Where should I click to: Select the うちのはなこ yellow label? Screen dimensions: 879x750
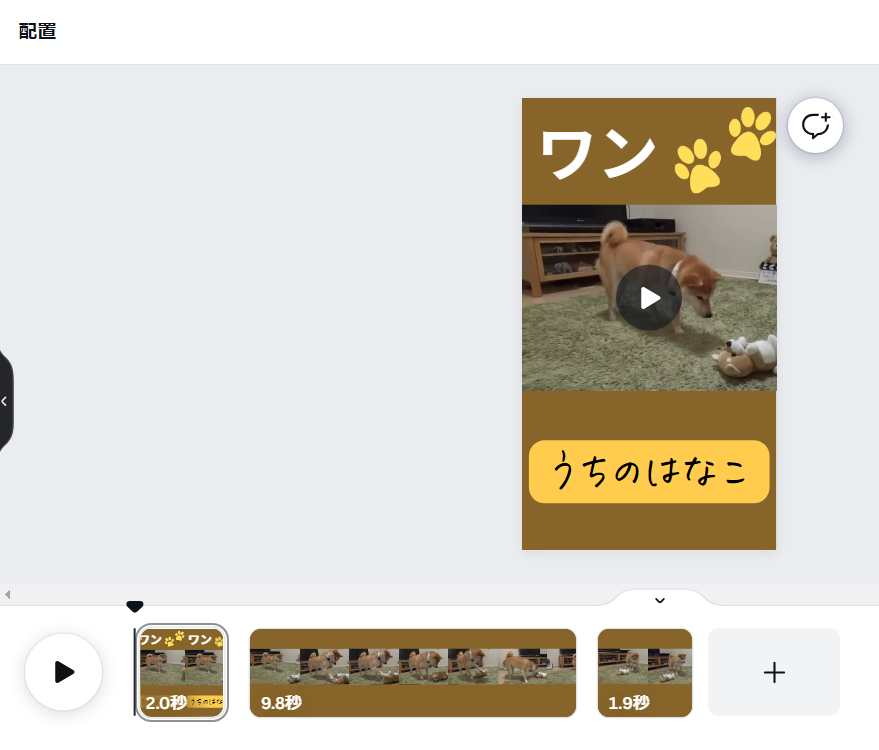[649, 471]
